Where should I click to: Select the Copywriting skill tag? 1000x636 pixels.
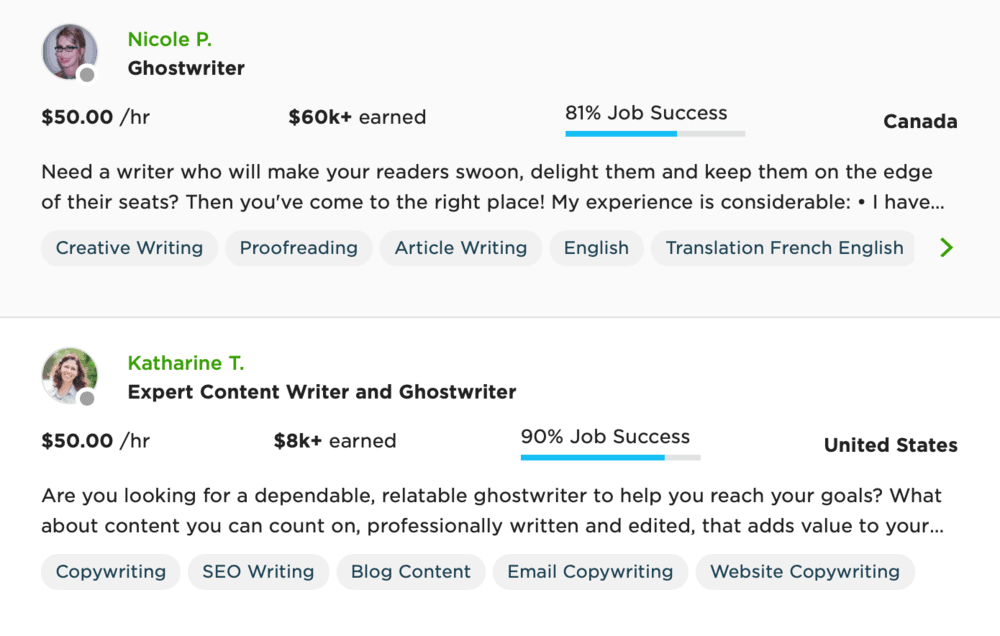pos(110,571)
